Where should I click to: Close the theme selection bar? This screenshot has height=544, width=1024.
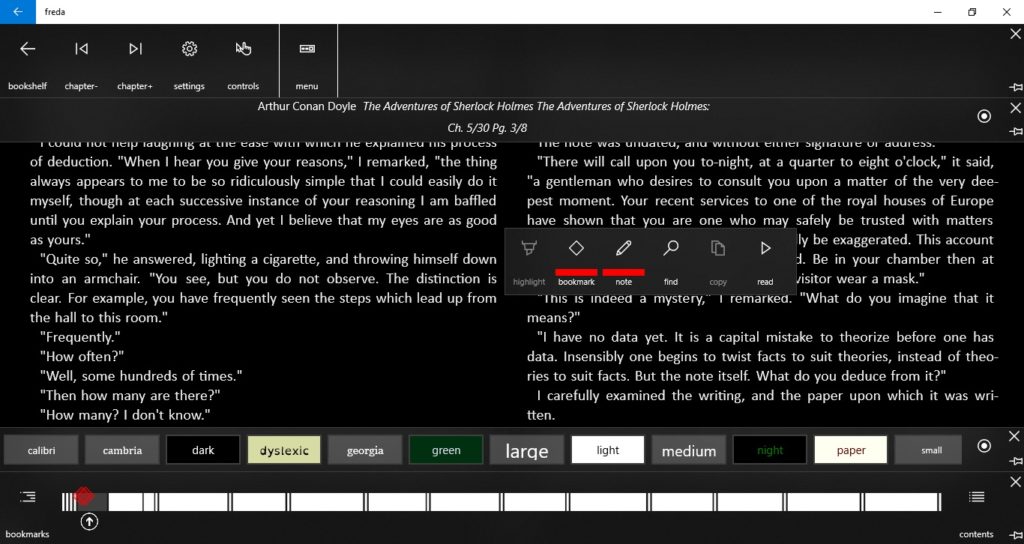[x=1014, y=436]
